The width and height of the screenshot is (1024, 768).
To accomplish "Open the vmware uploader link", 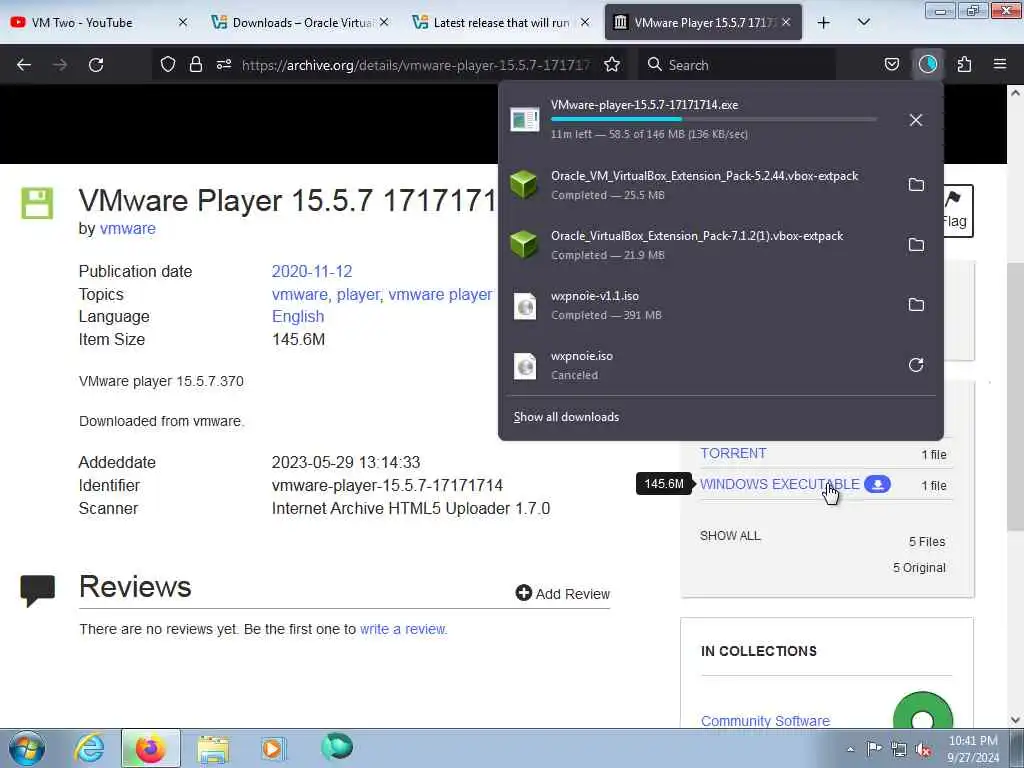I will [128, 229].
